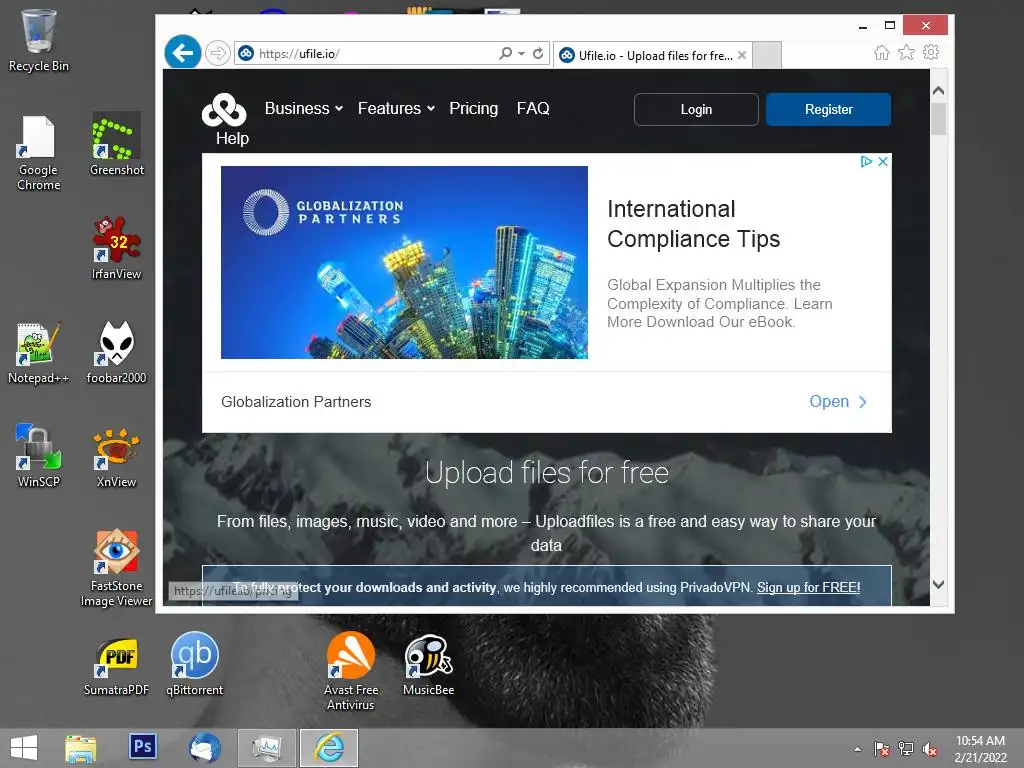Click the AdChoices triangle icon

[x=866, y=161]
